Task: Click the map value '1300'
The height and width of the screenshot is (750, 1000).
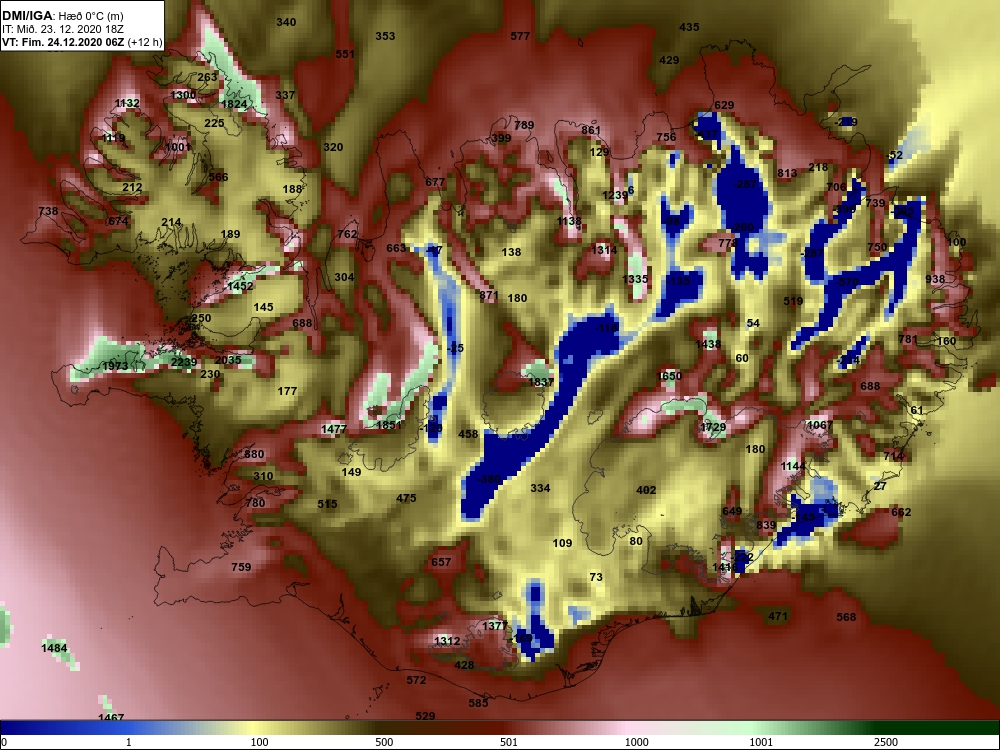Action: tap(183, 95)
